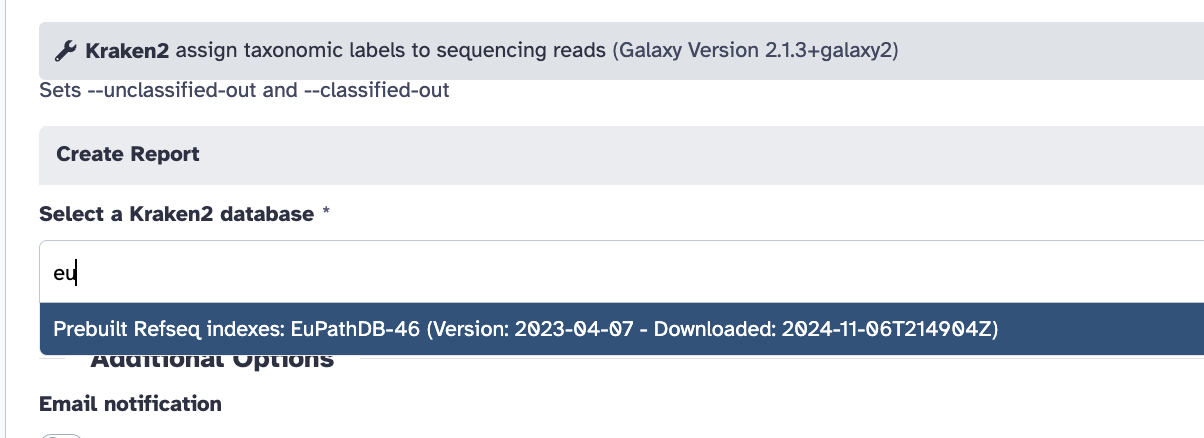Click the bold Kraken2 tool name
Viewport: 1204px width, 438px height.
tap(119, 50)
